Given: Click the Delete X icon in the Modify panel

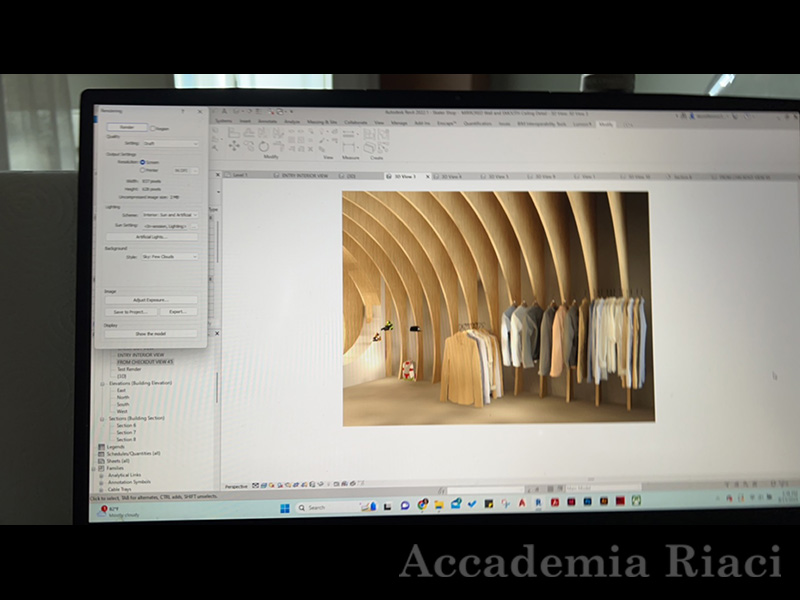Looking at the screenshot, I should coord(310,149).
